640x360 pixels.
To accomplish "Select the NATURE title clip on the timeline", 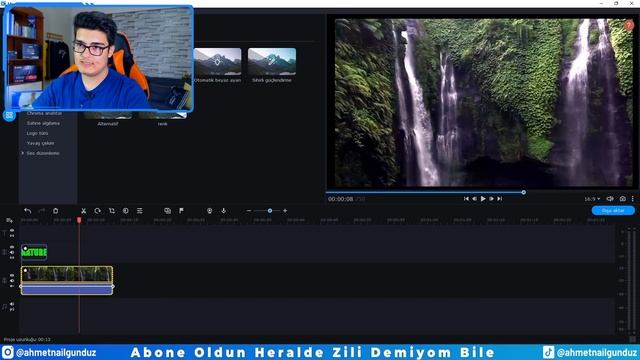I will [x=34, y=252].
